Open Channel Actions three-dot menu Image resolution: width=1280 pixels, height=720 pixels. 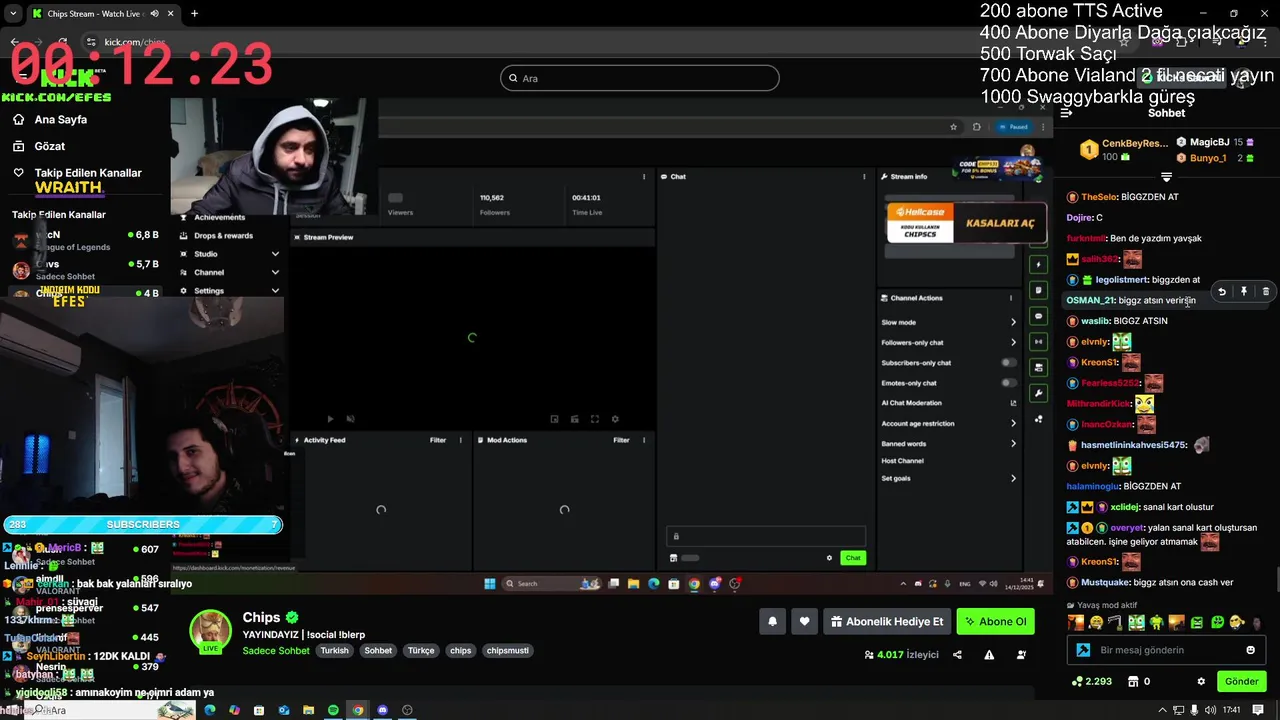click(1010, 298)
